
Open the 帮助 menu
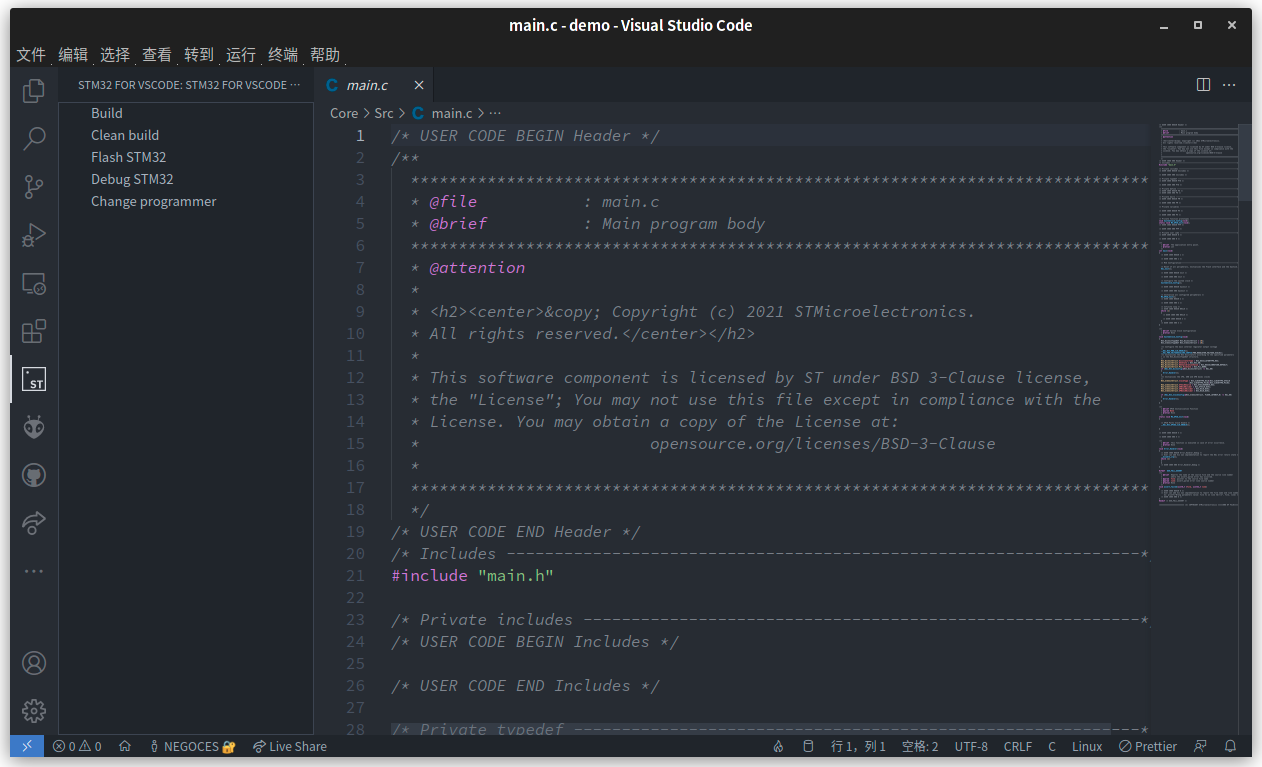[325, 55]
